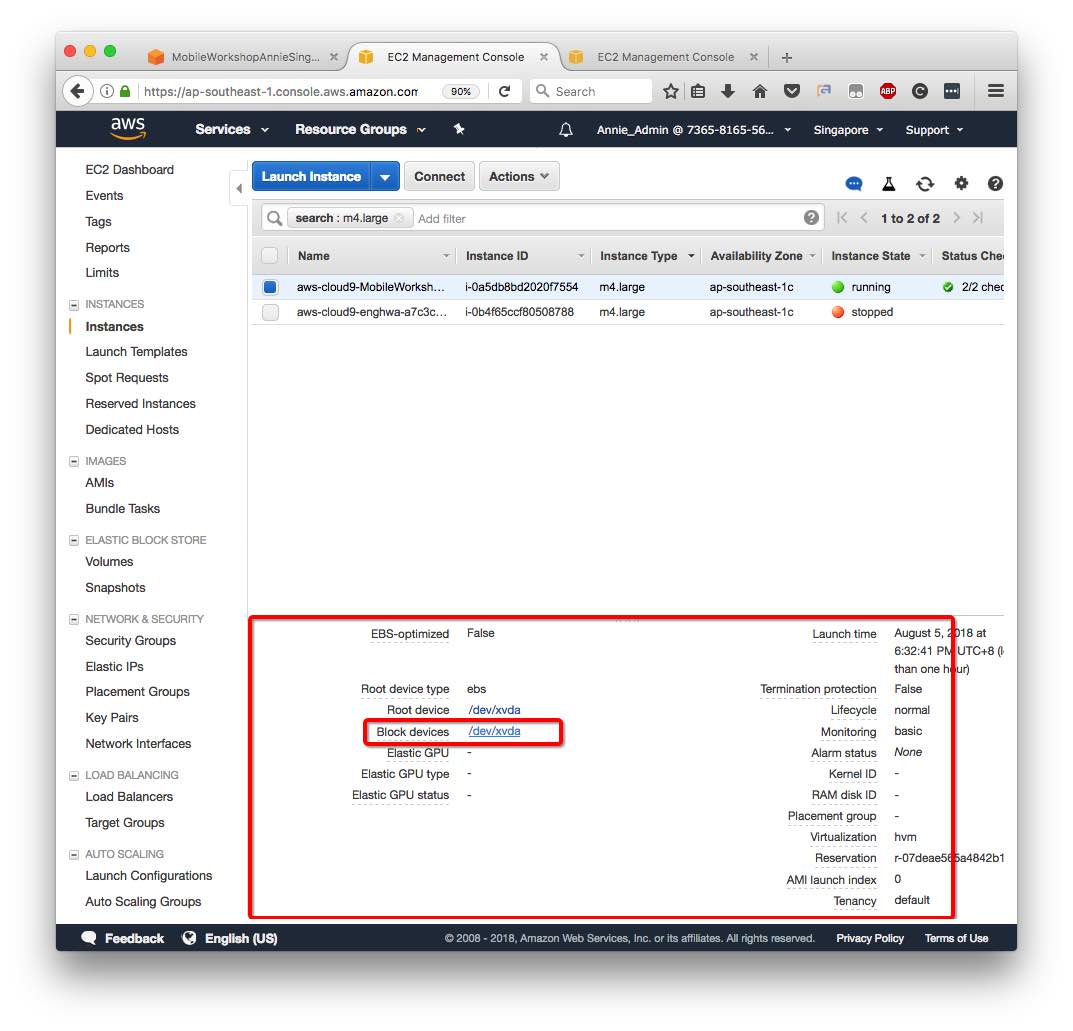
Task: Open a new browser tab
Action: pos(787,57)
